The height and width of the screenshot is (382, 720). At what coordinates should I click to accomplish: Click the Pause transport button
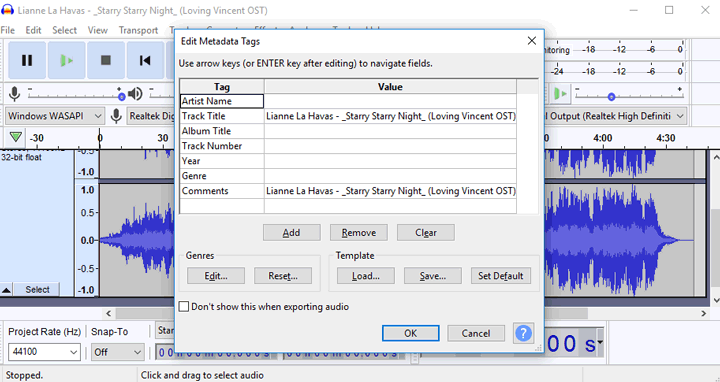coord(27,60)
